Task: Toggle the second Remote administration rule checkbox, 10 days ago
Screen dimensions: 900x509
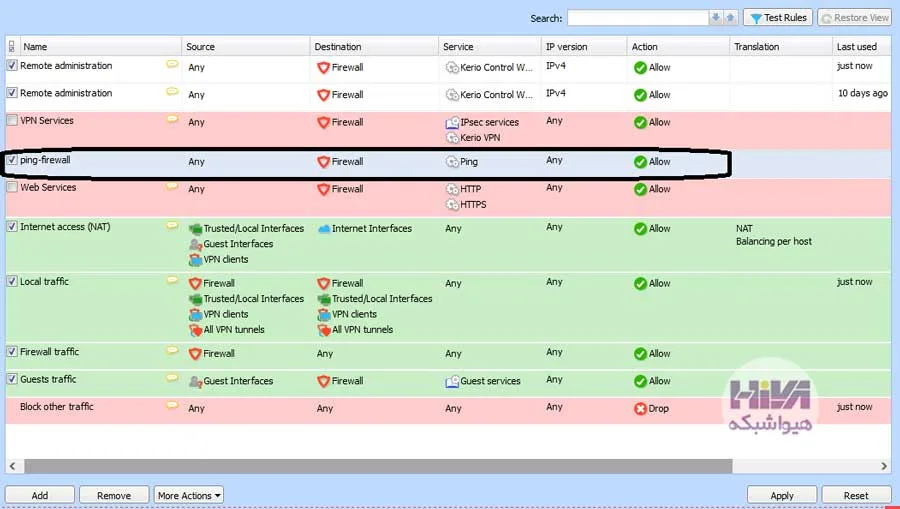Action: tap(12, 93)
